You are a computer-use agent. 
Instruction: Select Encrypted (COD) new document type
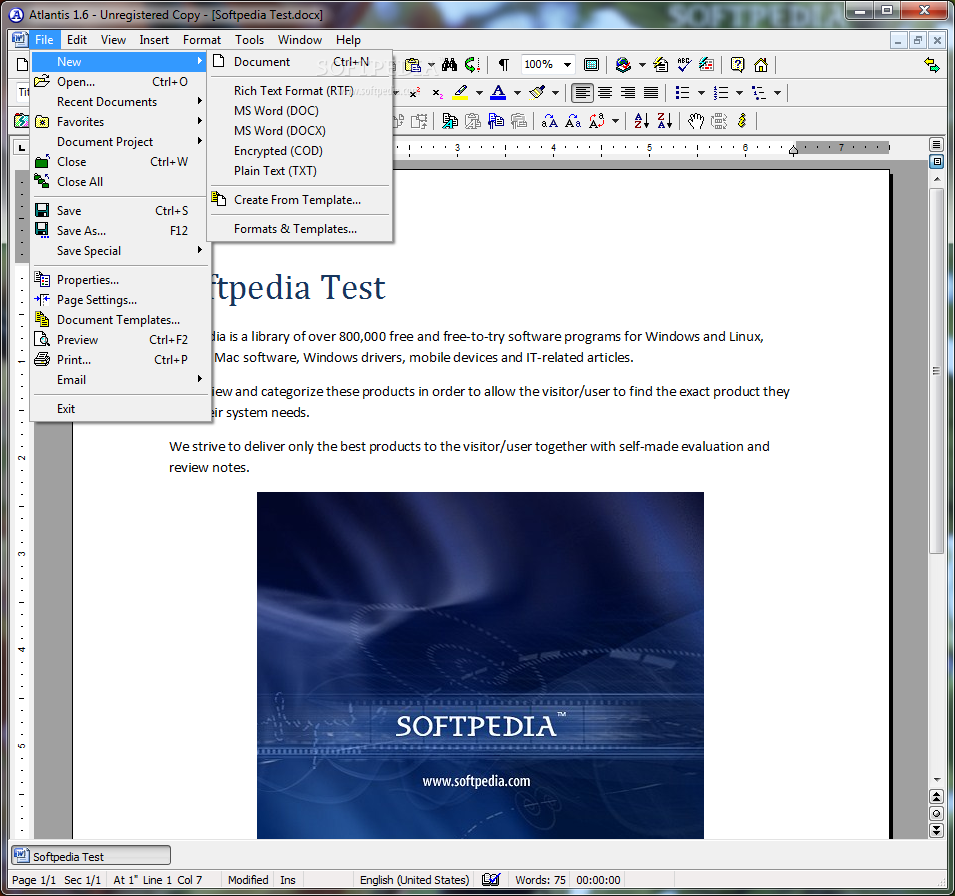300,151
